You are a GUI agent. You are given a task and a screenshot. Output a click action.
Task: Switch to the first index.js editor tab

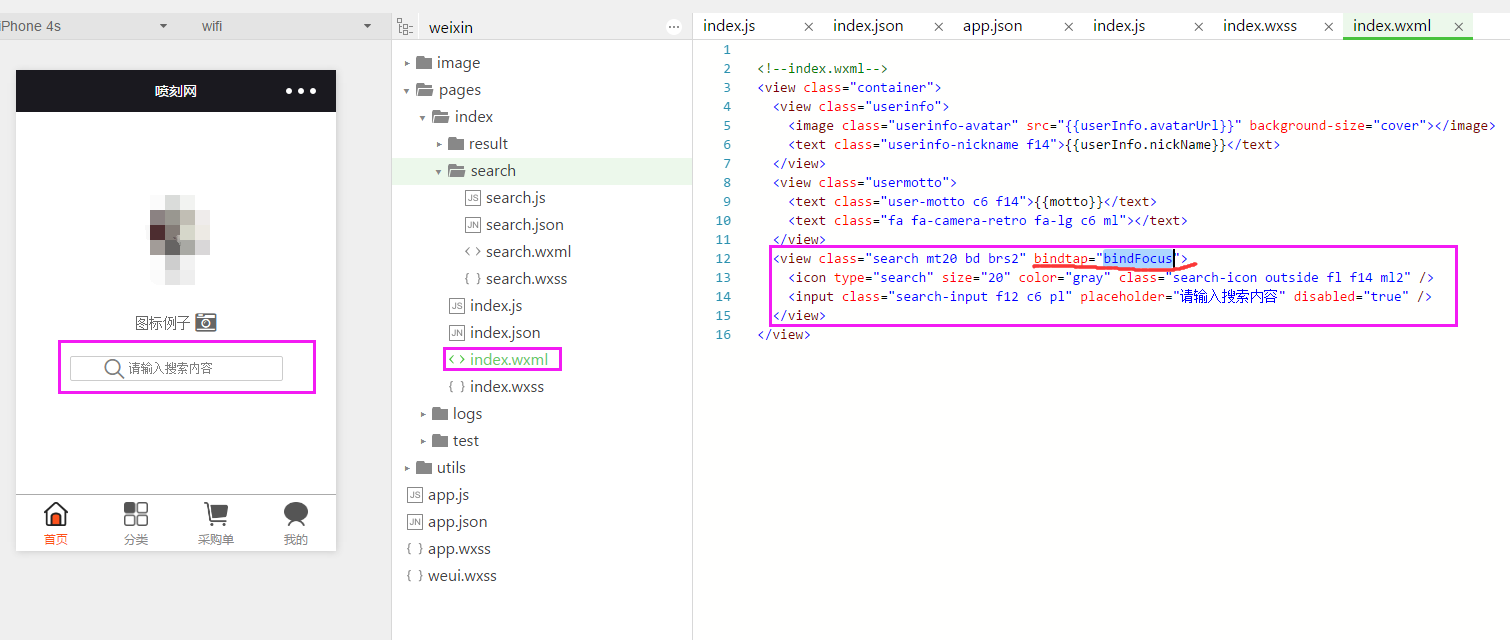pos(729,26)
